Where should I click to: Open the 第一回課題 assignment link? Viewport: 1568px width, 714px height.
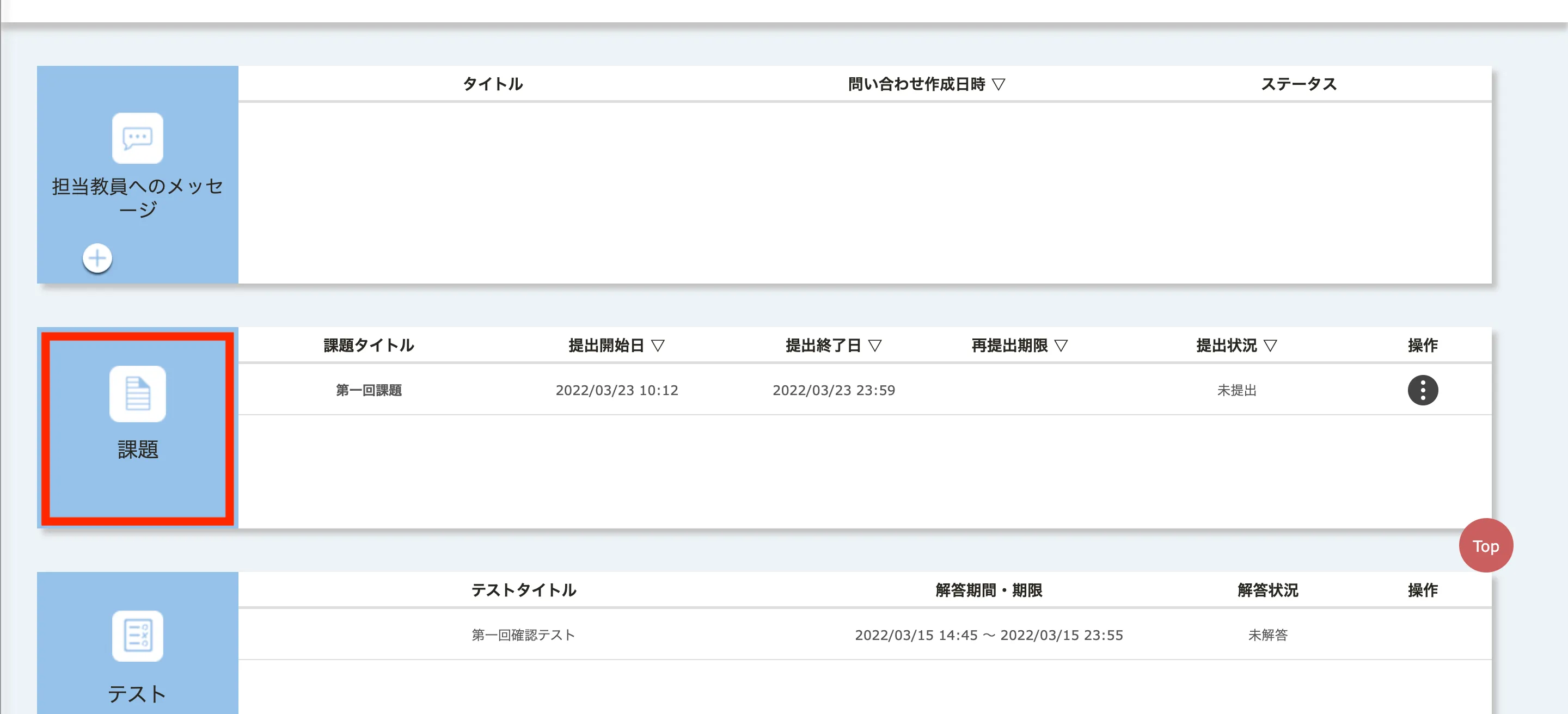coord(369,390)
